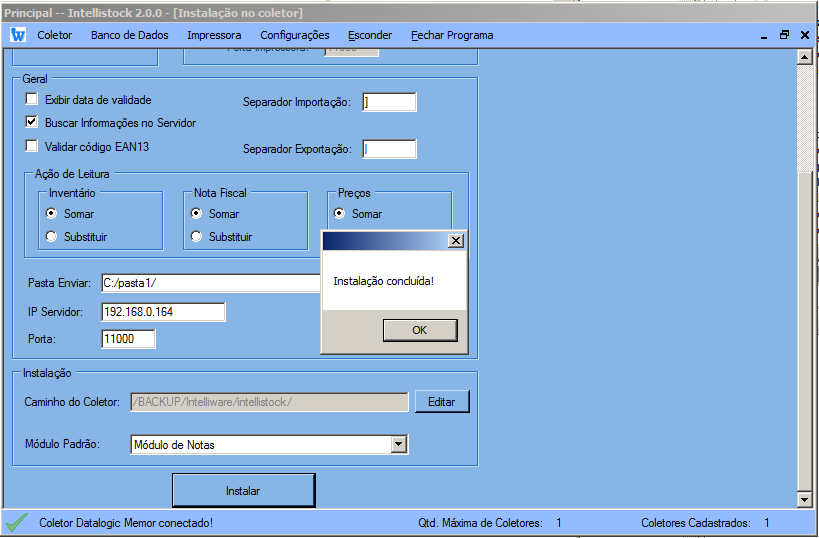The height and width of the screenshot is (538, 819).
Task: Open the Módulo Padrão dropdown
Action: [x=399, y=445]
